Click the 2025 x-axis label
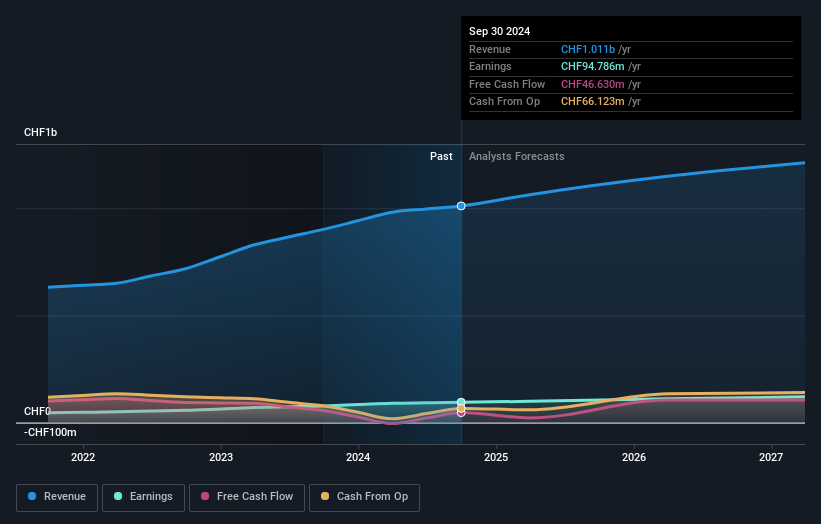The image size is (821, 524). tap(496, 458)
